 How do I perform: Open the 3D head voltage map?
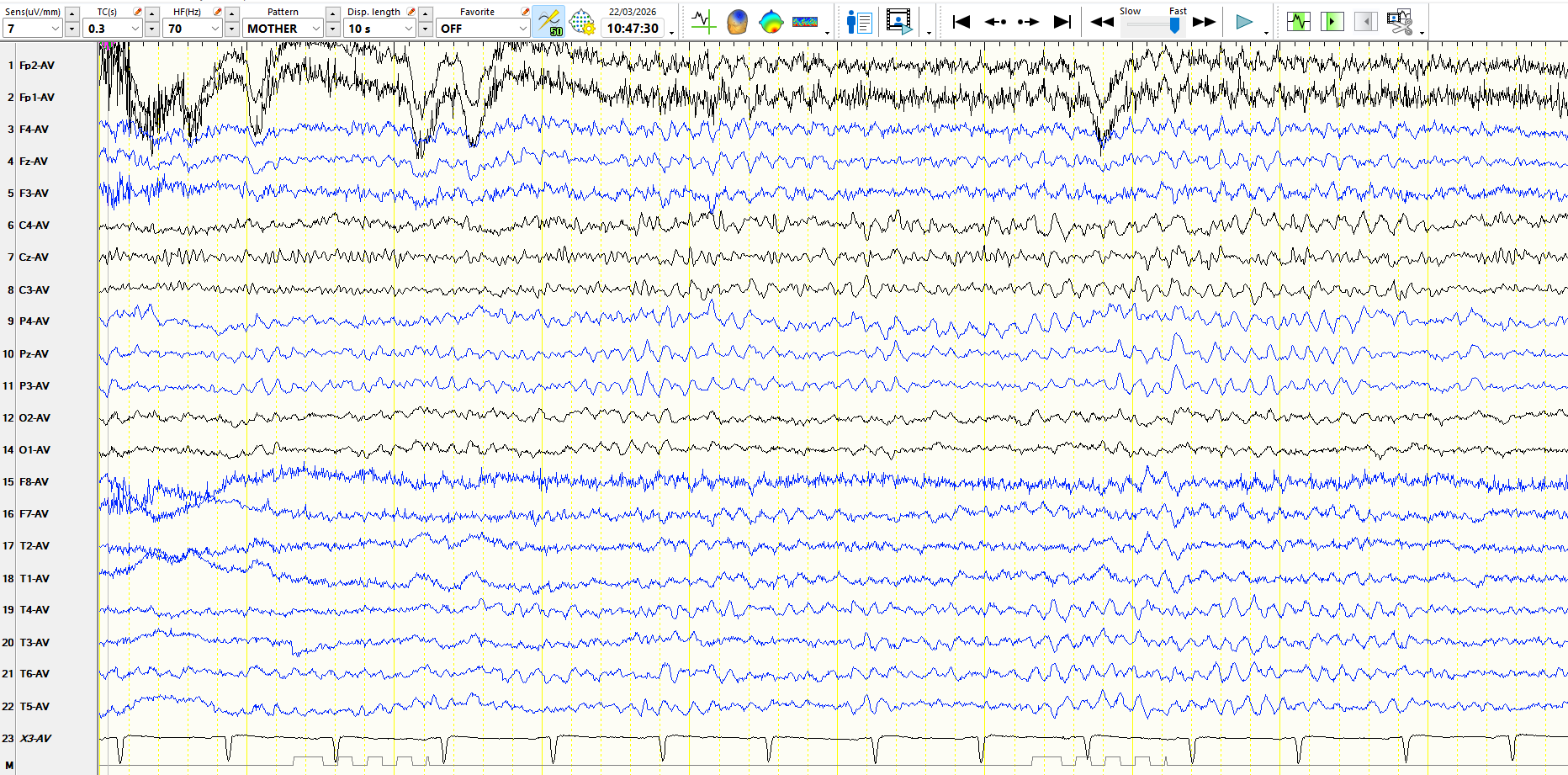[737, 22]
